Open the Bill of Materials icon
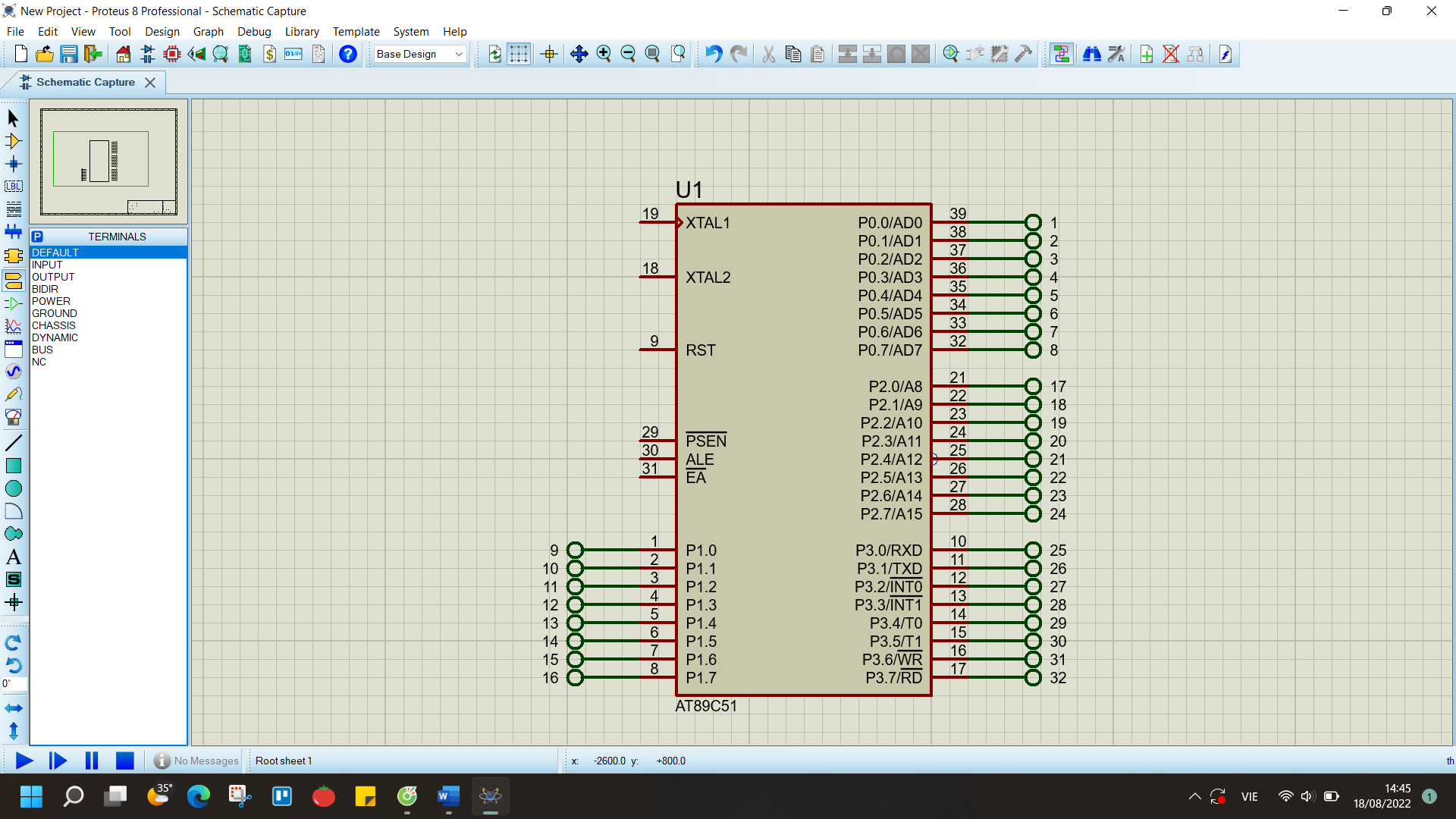The height and width of the screenshot is (819, 1456). pos(269,54)
